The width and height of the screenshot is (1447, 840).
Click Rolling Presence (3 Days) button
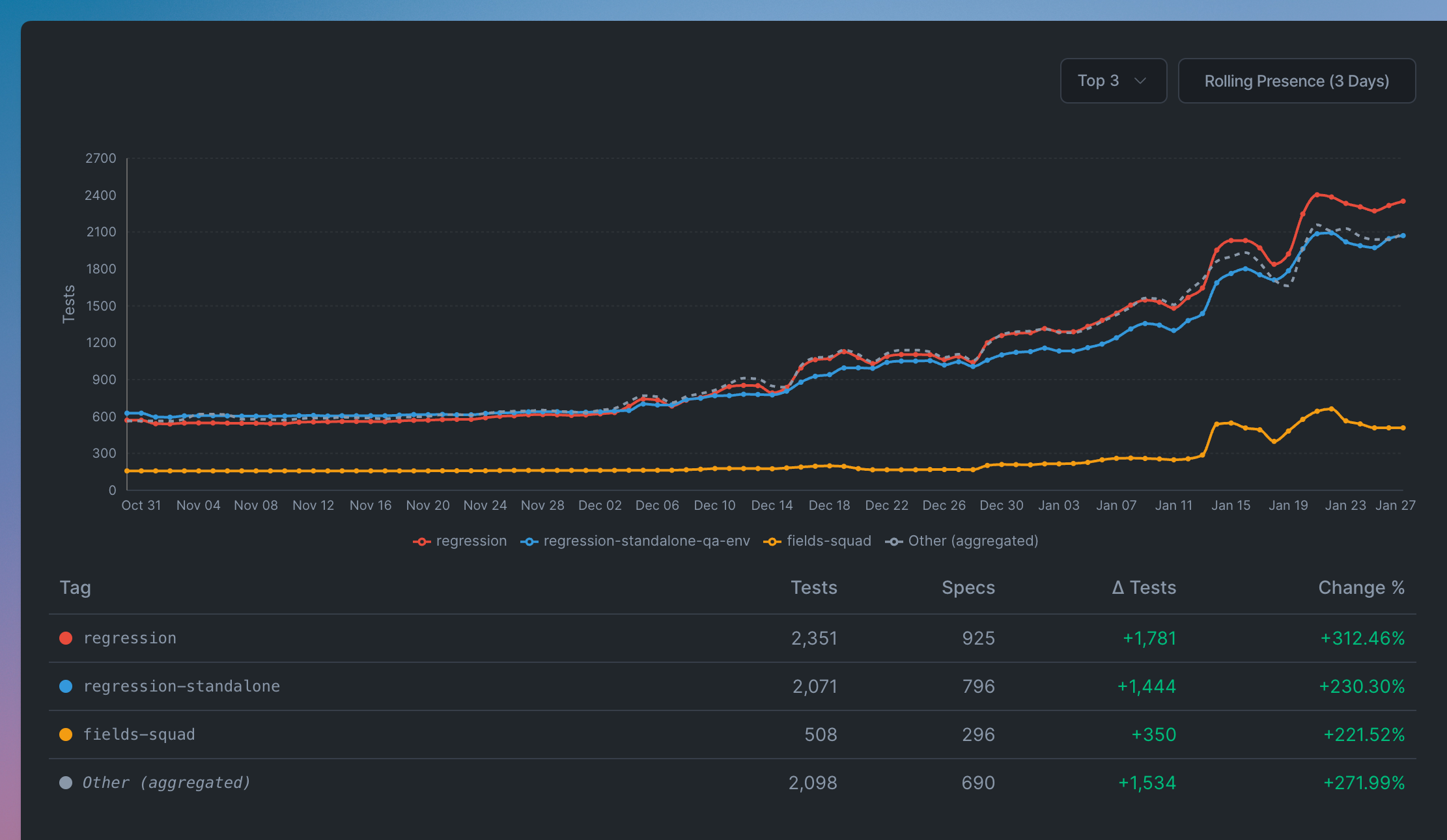1296,81
